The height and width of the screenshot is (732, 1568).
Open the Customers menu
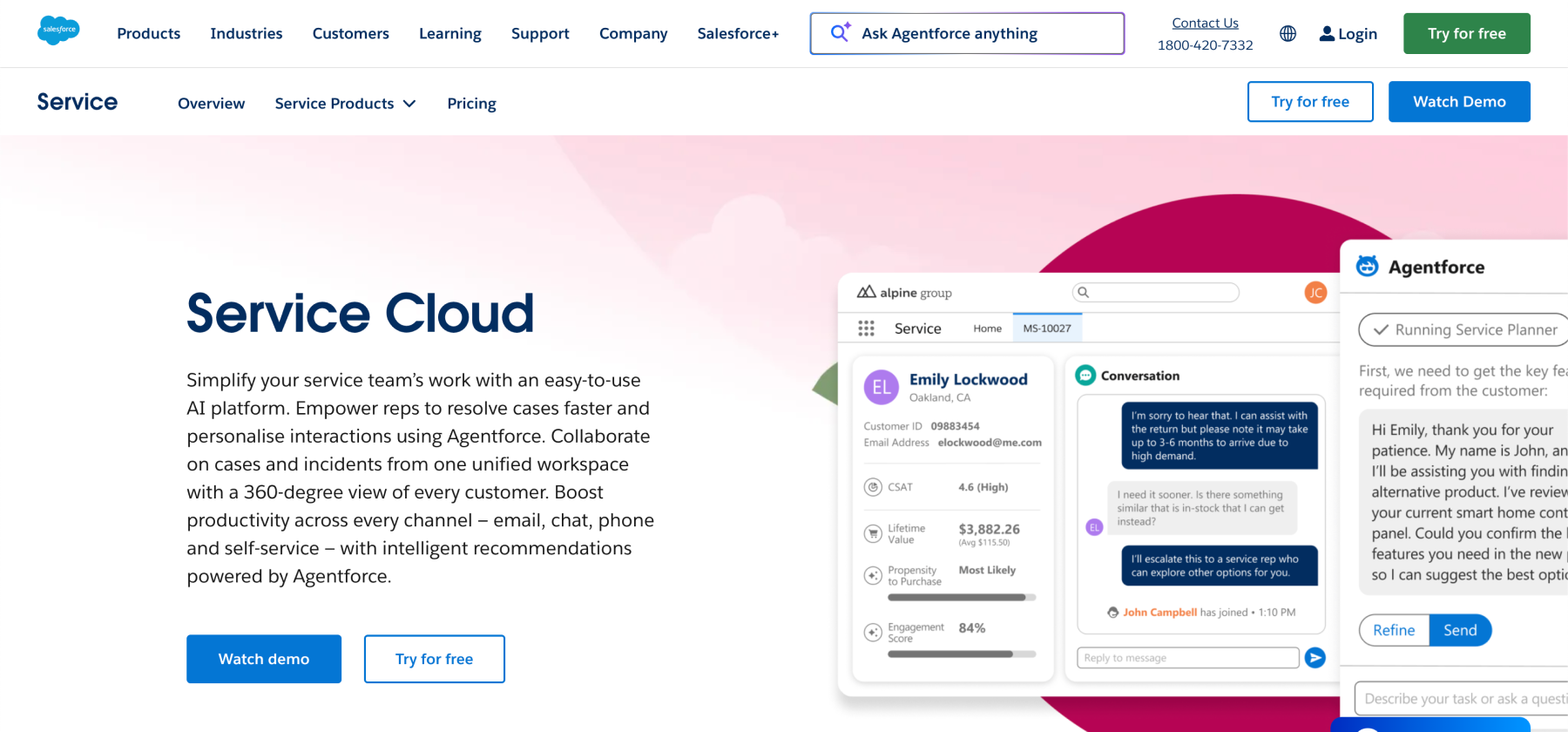[351, 33]
